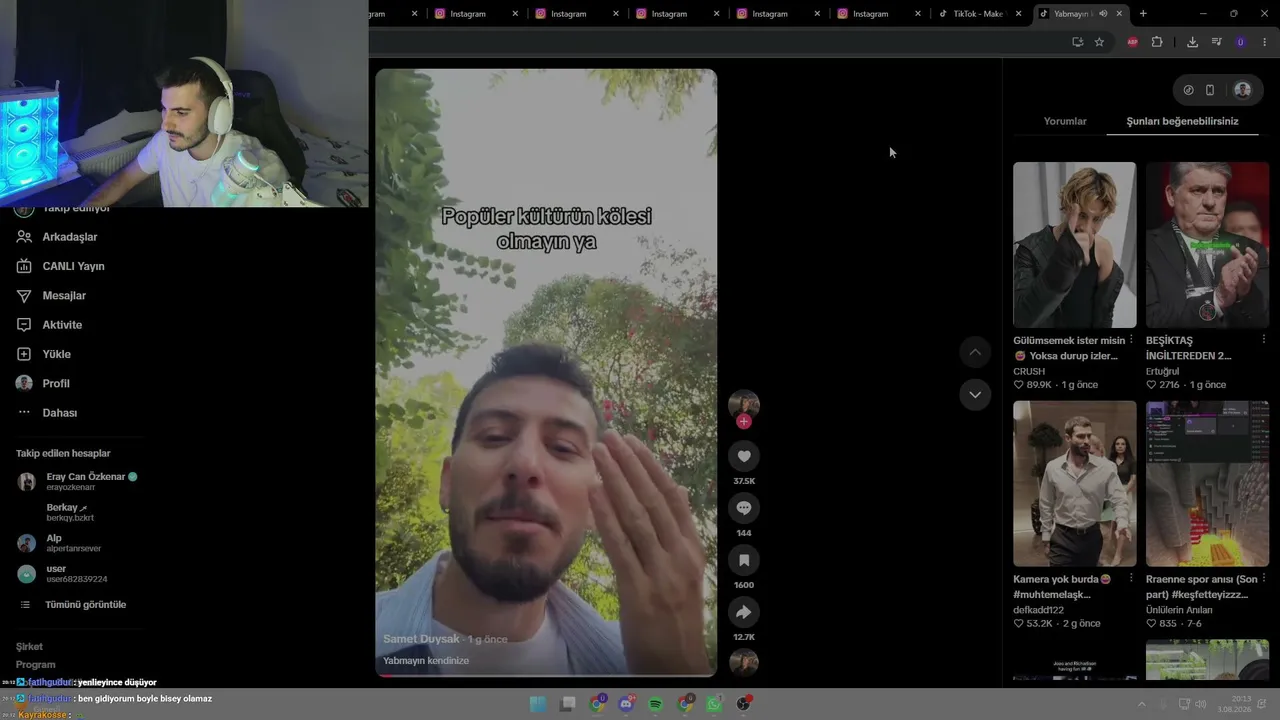Click the video caption 'Yabmayın kendinize'

[426, 661]
